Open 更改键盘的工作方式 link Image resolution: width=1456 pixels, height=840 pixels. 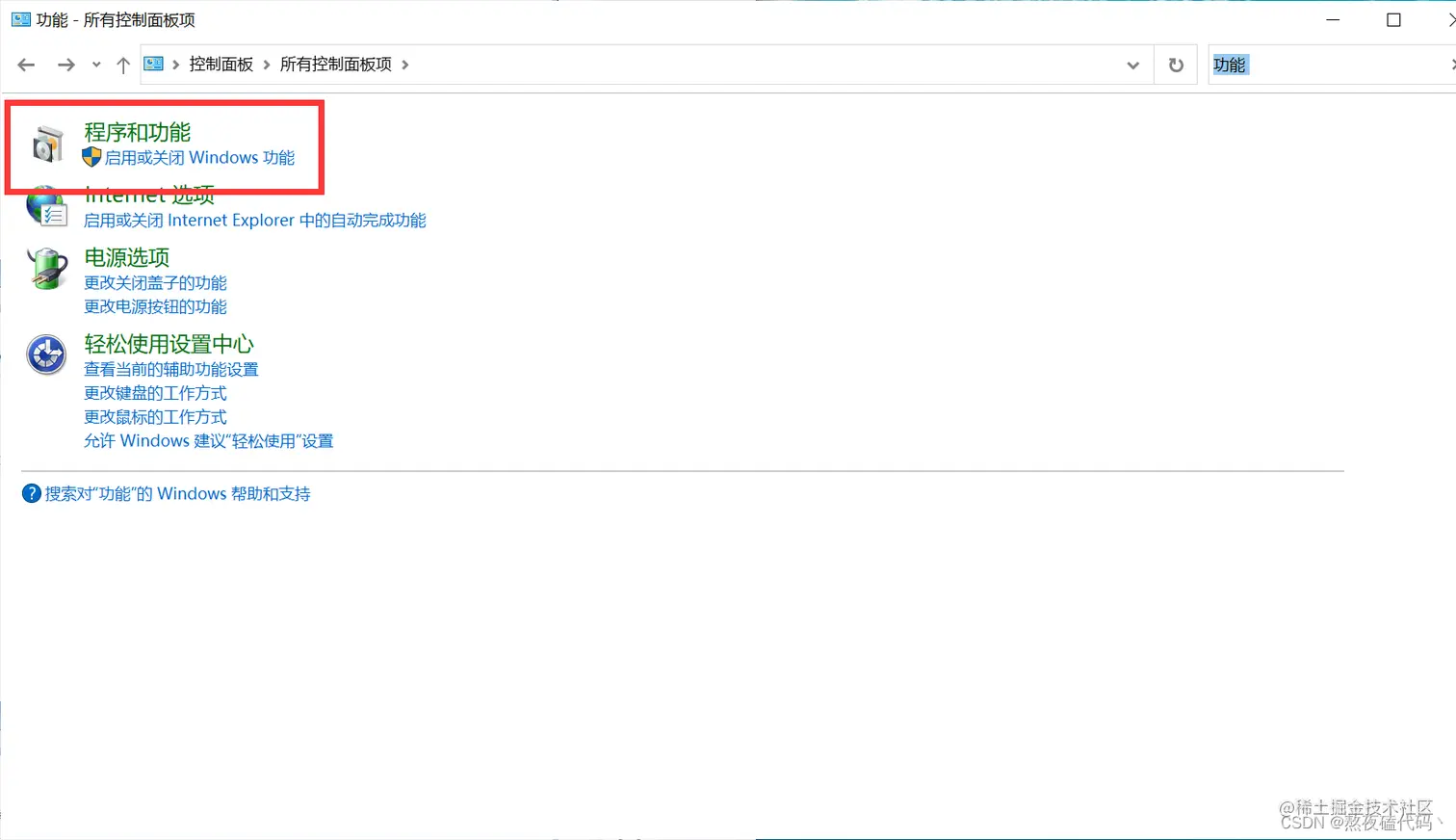pos(155,393)
